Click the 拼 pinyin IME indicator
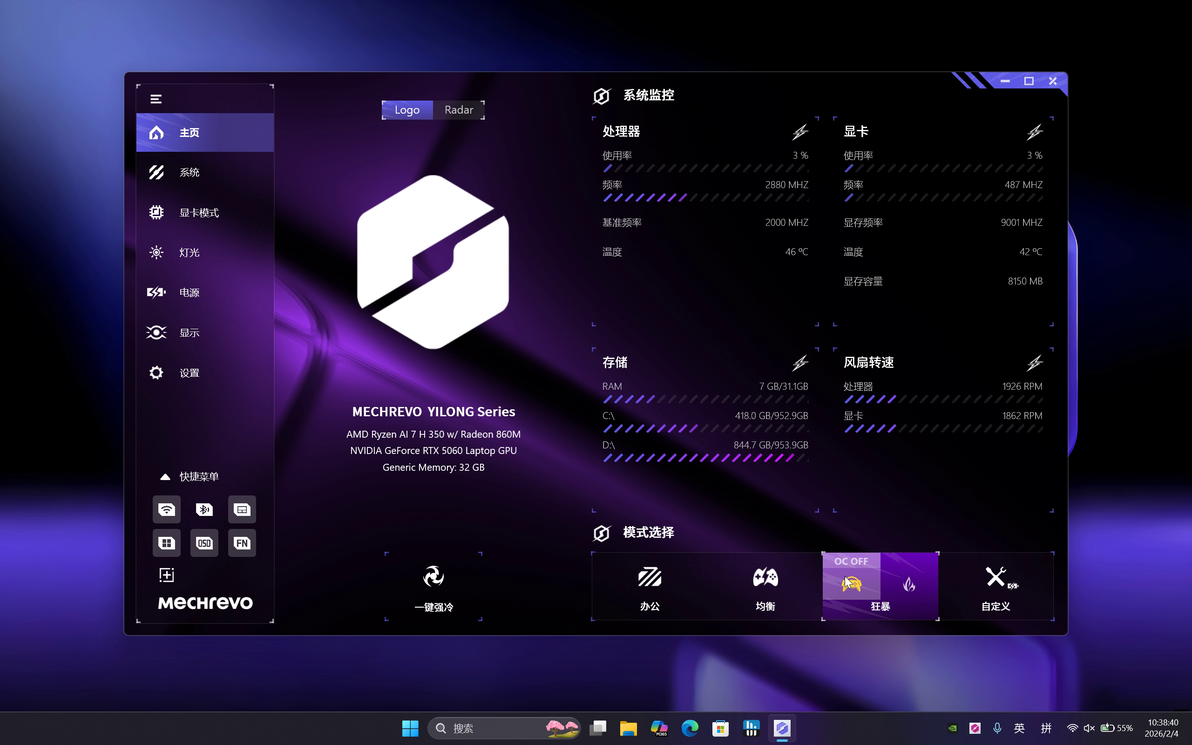This screenshot has width=1192, height=745. click(1046, 728)
